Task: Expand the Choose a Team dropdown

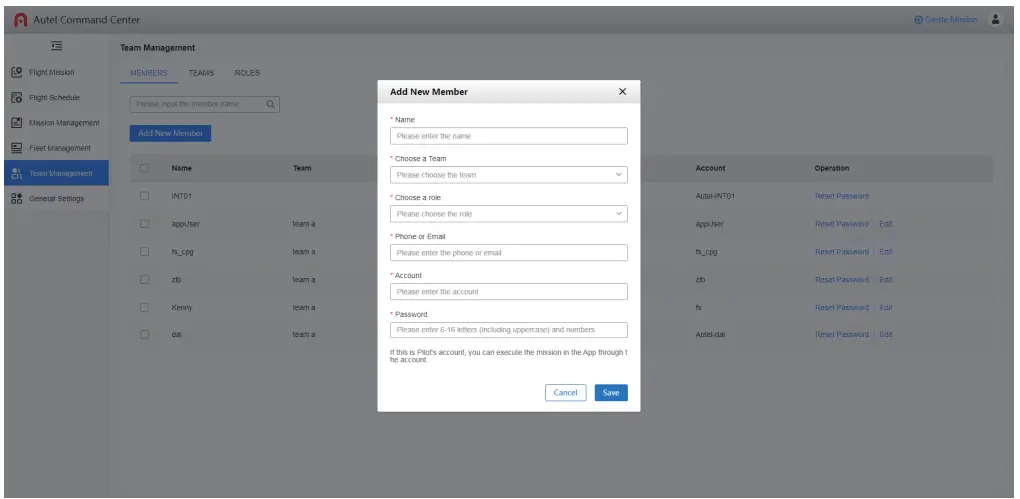Action: tap(508, 174)
